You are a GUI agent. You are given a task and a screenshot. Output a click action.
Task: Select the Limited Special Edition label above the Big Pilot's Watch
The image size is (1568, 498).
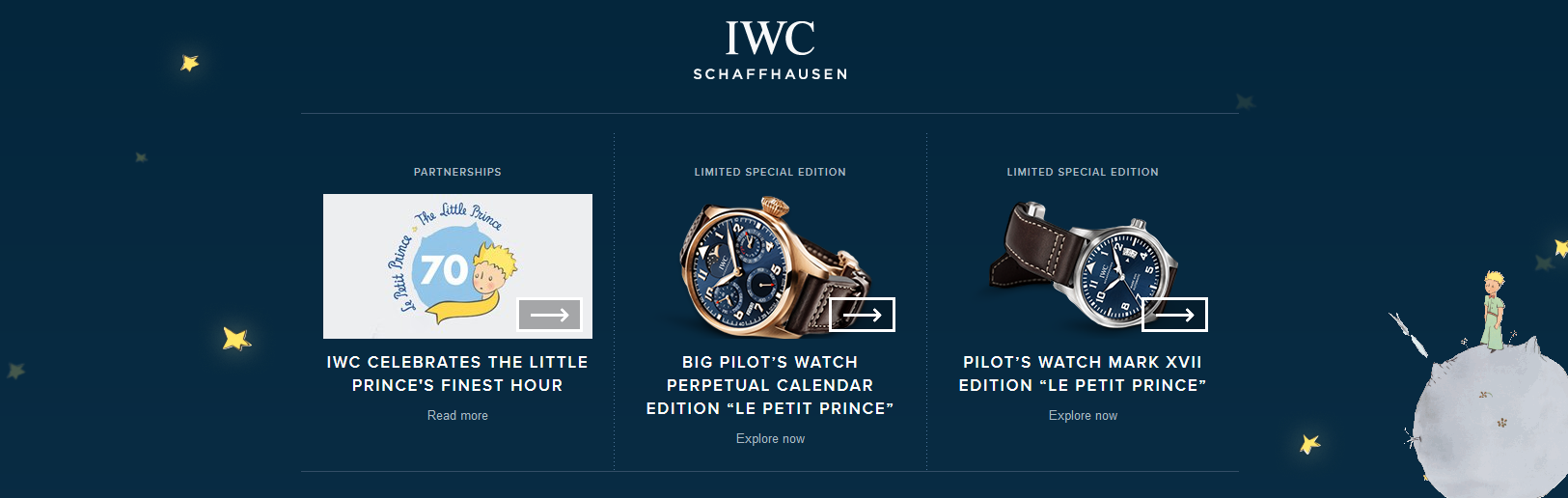click(x=770, y=172)
